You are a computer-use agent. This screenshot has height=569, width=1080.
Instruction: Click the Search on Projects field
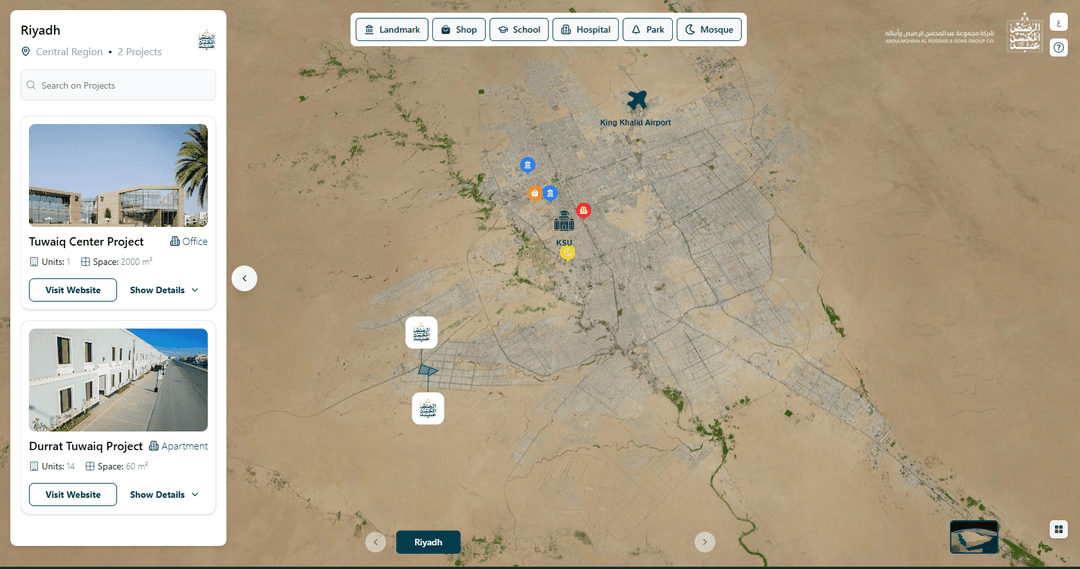118,86
